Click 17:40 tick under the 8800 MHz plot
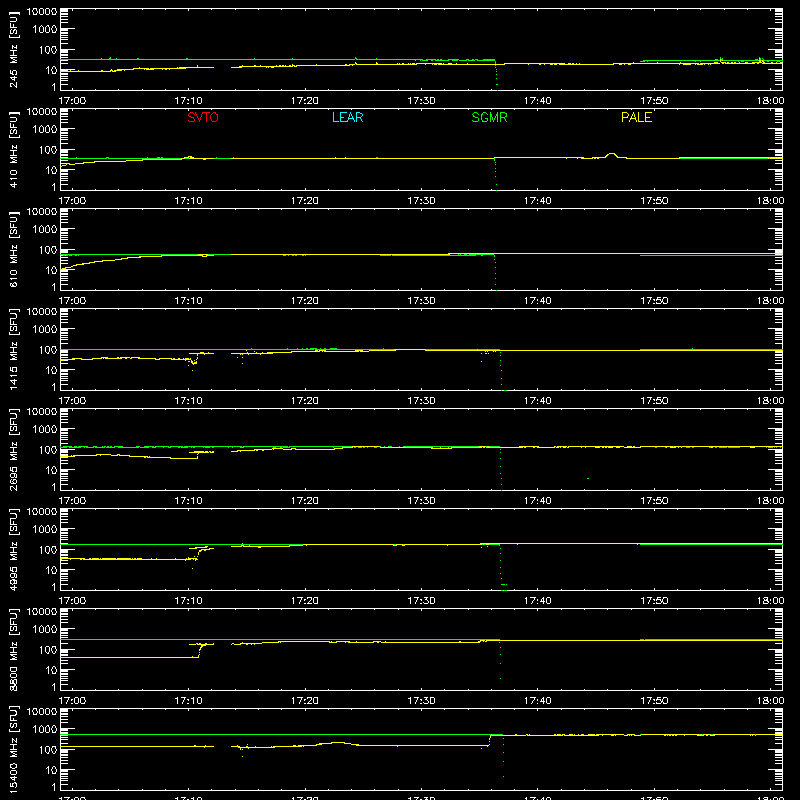This screenshot has height=800, width=800. 537,701
